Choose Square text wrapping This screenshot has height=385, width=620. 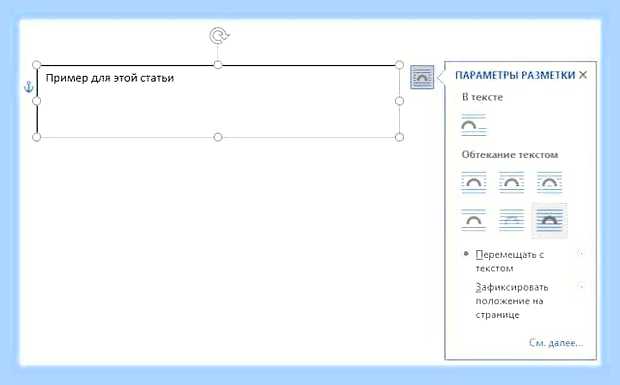tap(474, 182)
